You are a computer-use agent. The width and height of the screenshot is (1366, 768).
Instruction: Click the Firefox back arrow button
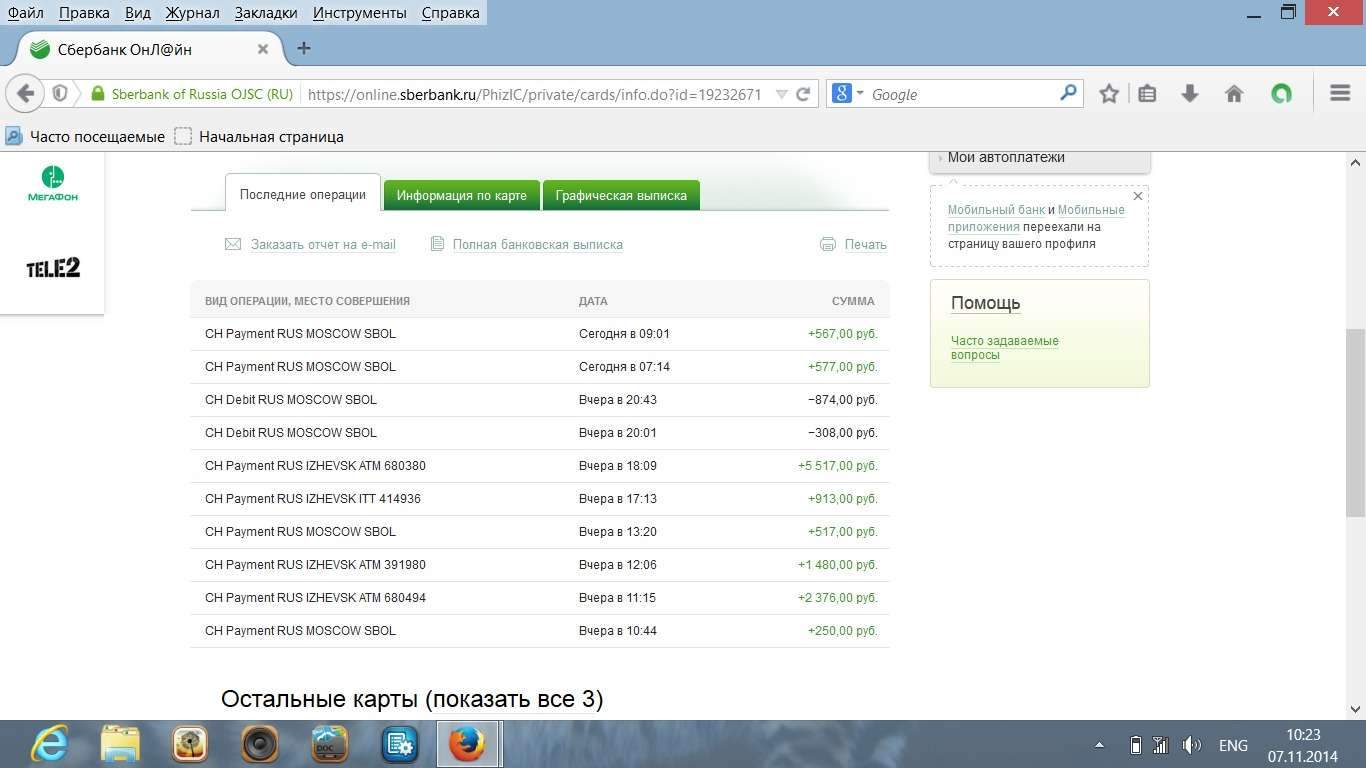pos(25,94)
